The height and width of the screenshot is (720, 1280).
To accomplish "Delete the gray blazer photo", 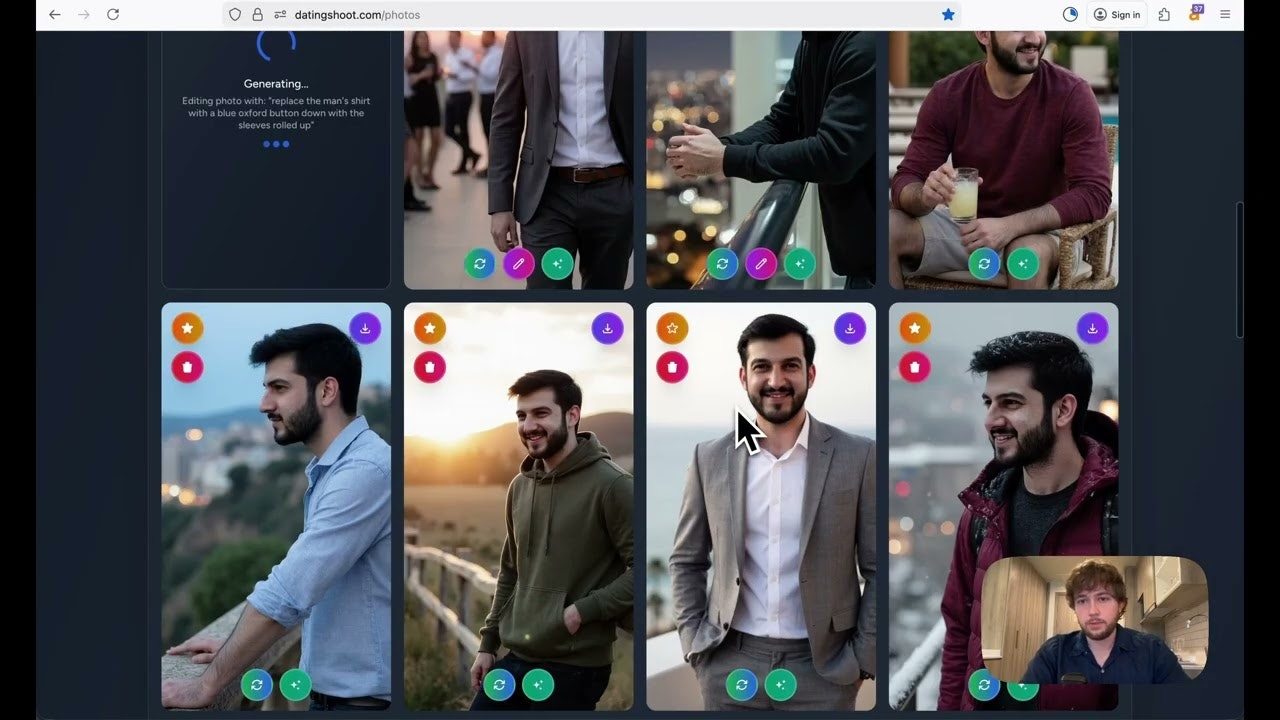I will pos(672,367).
